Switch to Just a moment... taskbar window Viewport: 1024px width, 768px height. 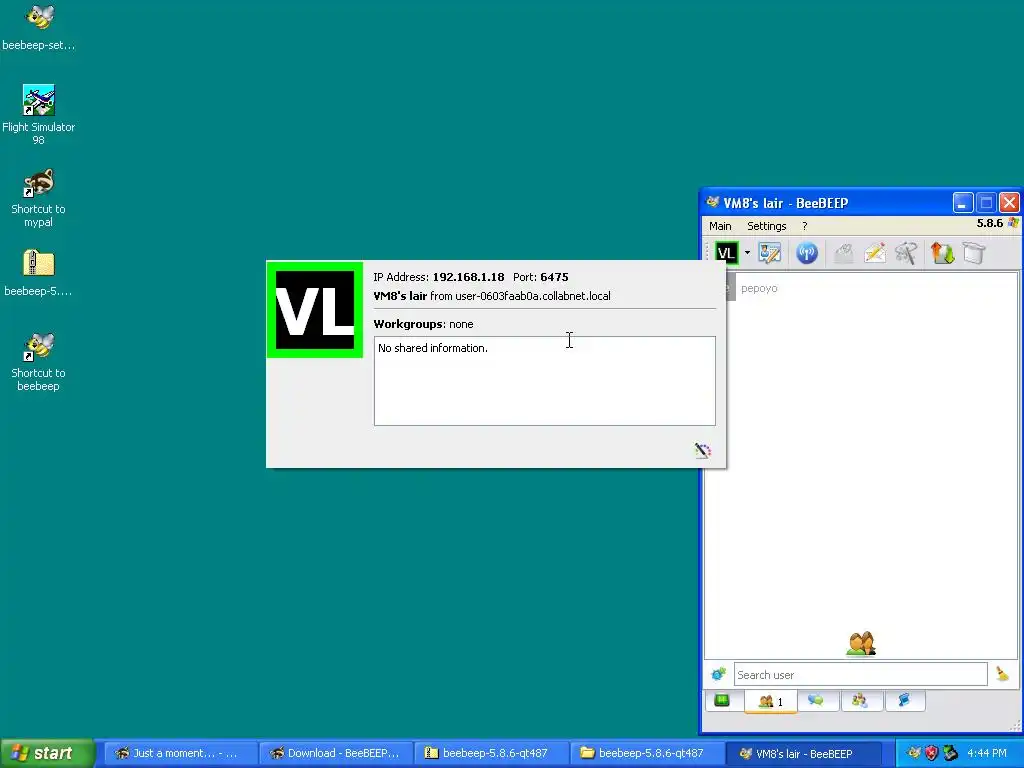click(x=179, y=753)
